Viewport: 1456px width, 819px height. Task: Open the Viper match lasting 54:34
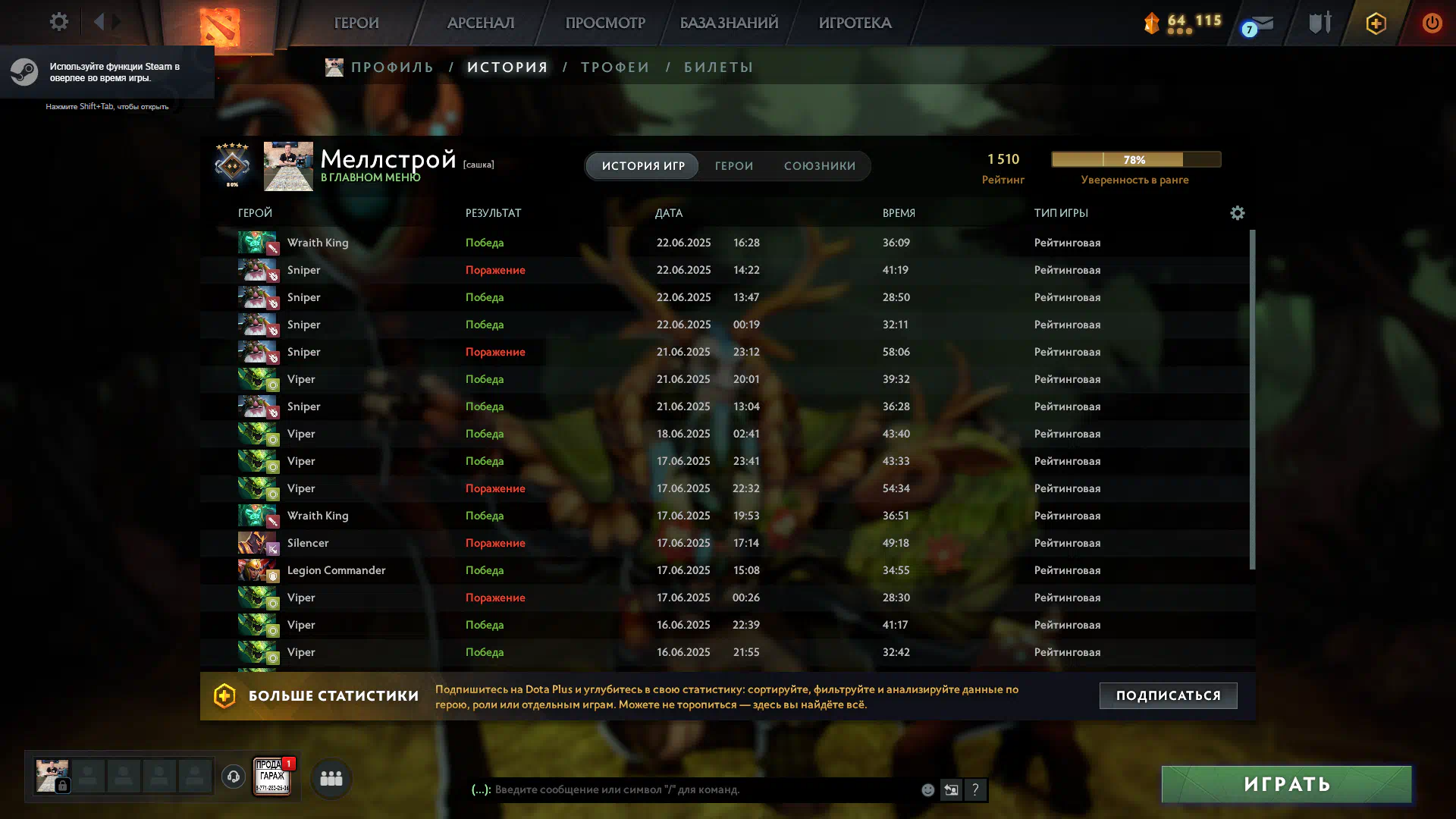click(724, 488)
